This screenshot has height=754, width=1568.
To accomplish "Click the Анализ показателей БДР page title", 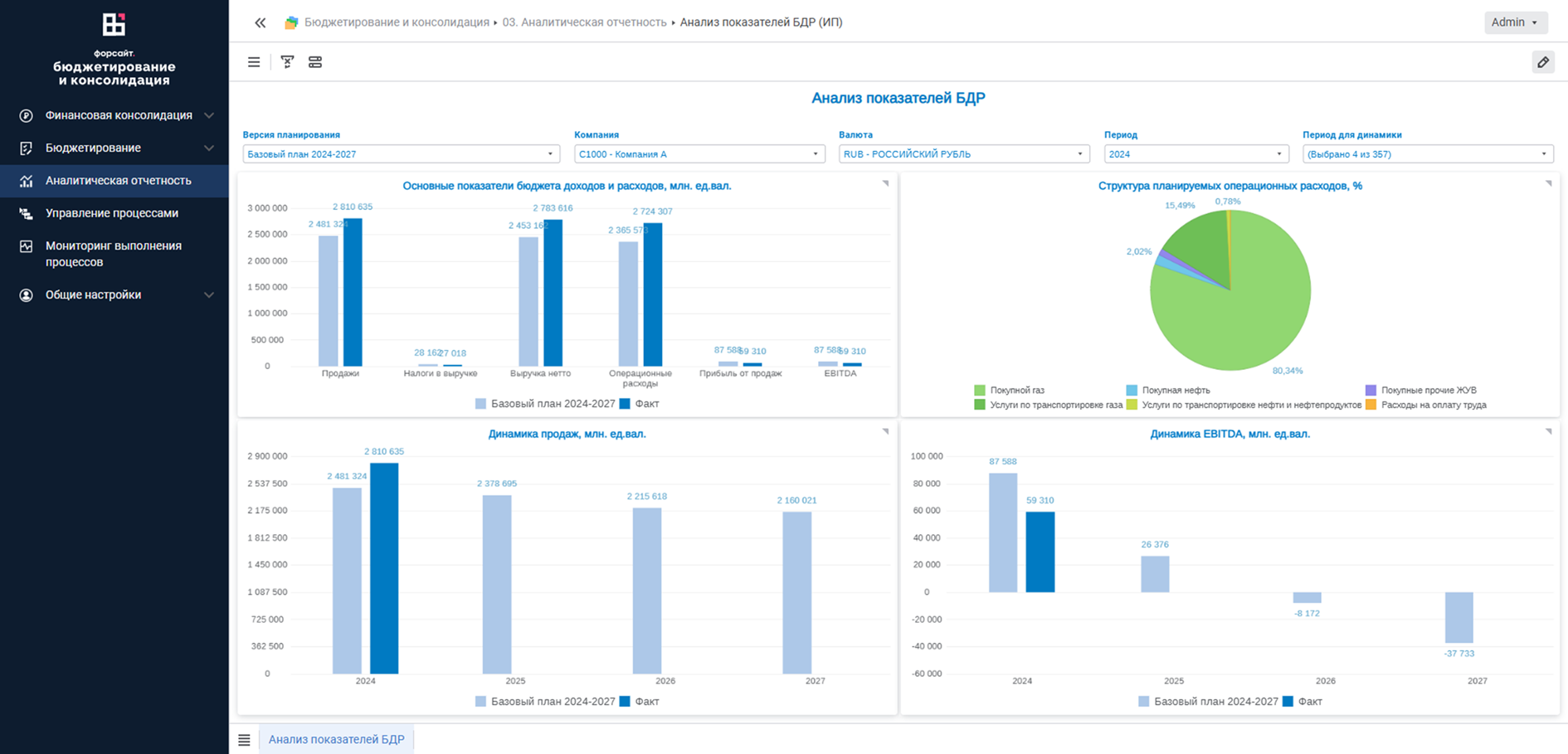I will pos(898,98).
